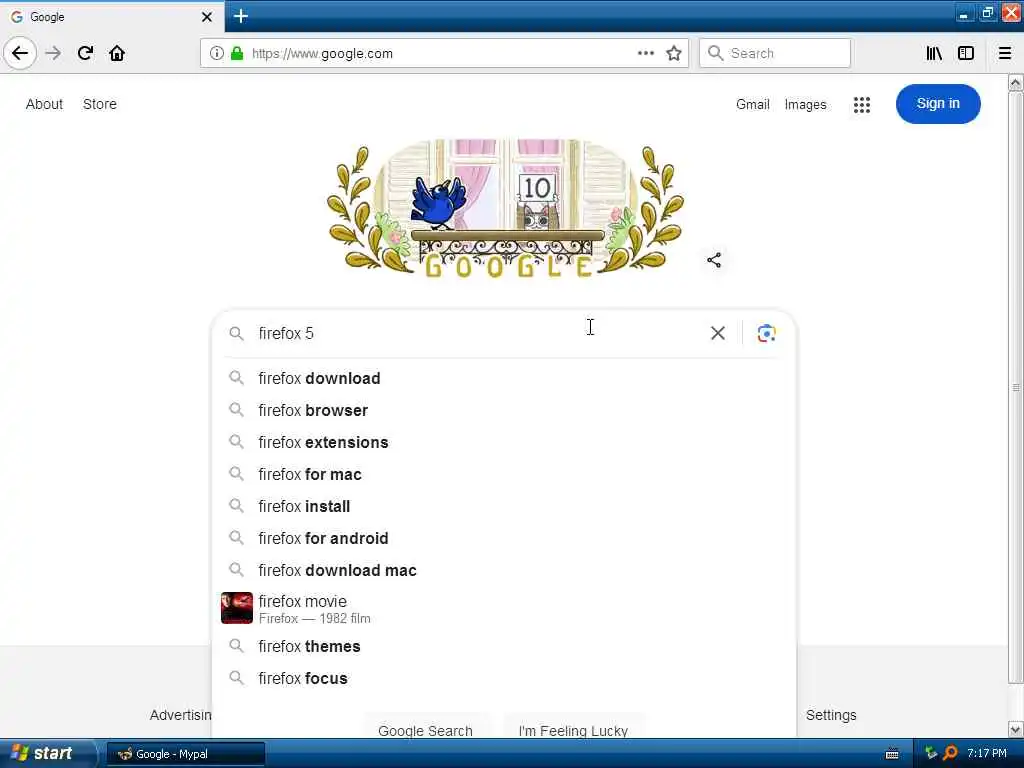The height and width of the screenshot is (768, 1024).
Task: Search by image with Google Lens
Action: pyautogui.click(x=766, y=333)
